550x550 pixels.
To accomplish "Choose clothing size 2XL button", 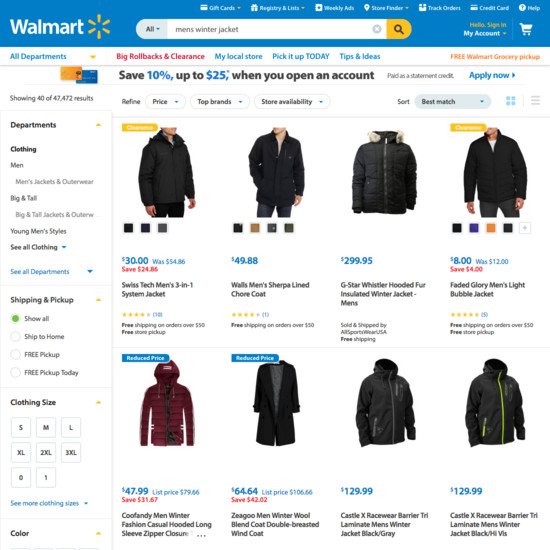I will (46, 452).
